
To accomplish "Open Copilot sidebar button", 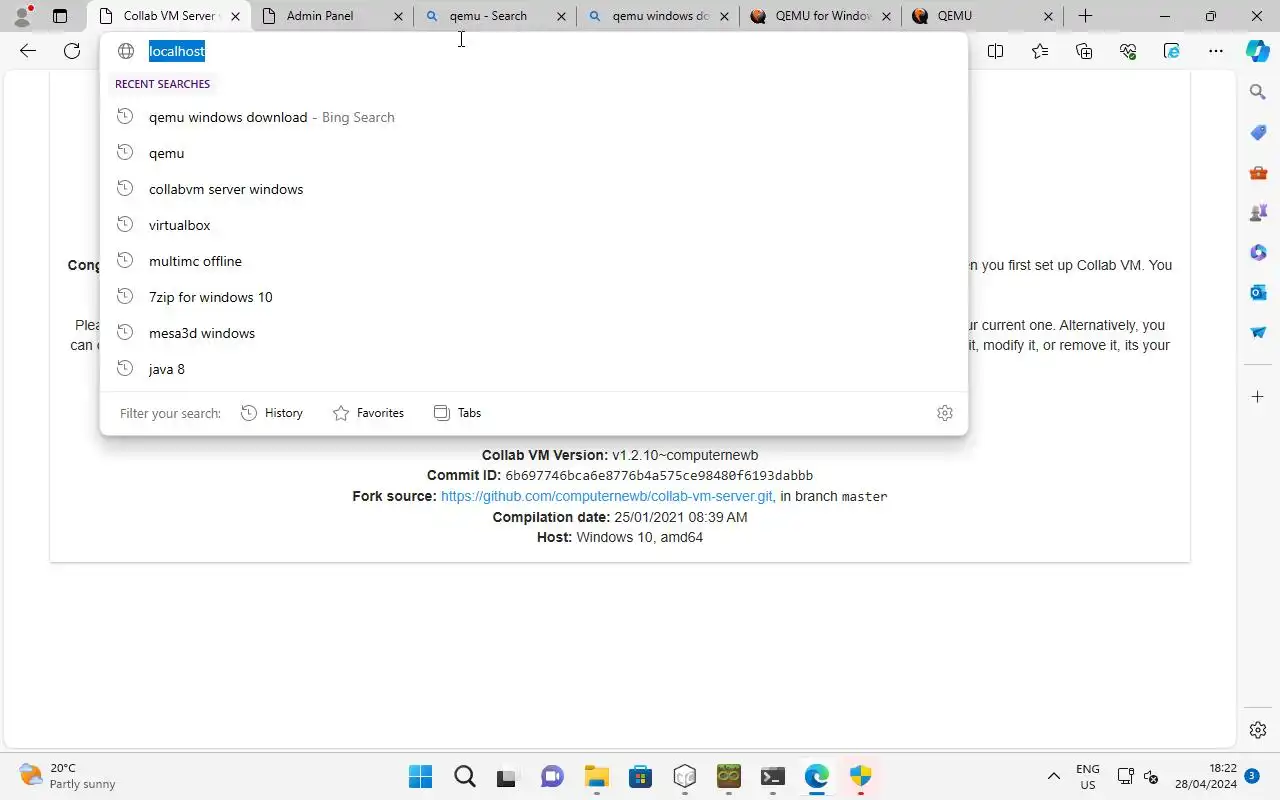I will coord(1258,51).
